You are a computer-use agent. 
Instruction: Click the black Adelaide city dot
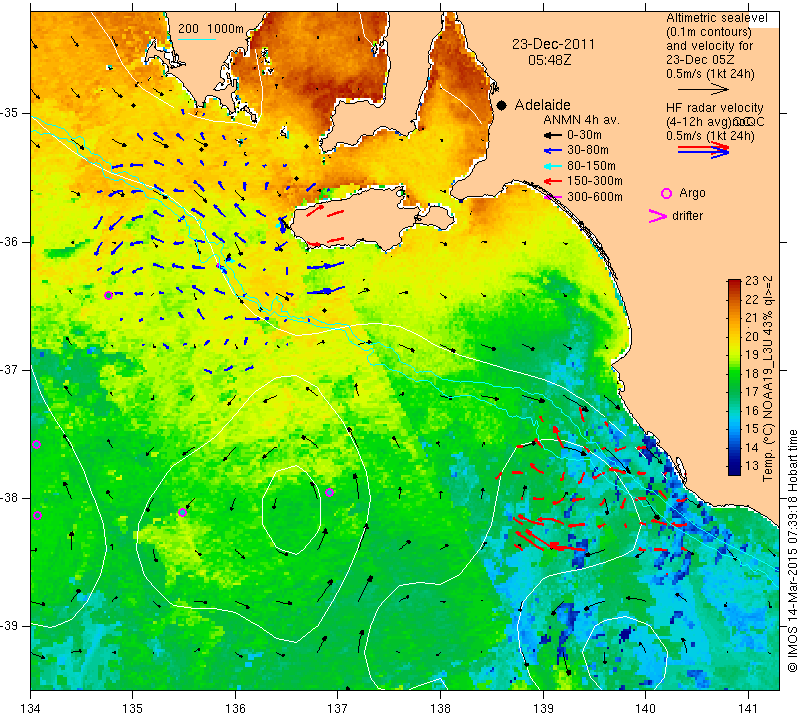502,105
